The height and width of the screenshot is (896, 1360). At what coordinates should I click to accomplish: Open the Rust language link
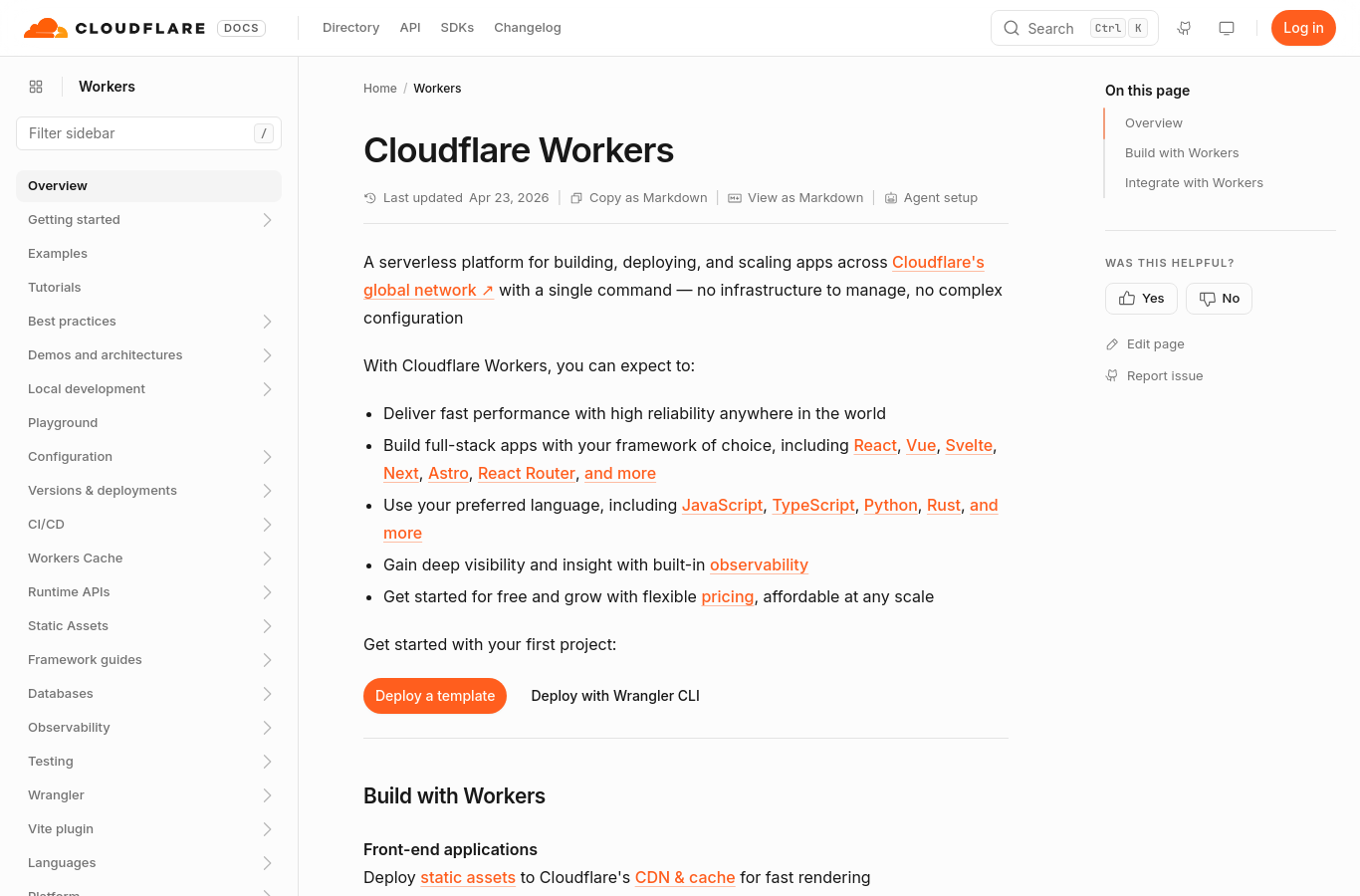(x=944, y=506)
